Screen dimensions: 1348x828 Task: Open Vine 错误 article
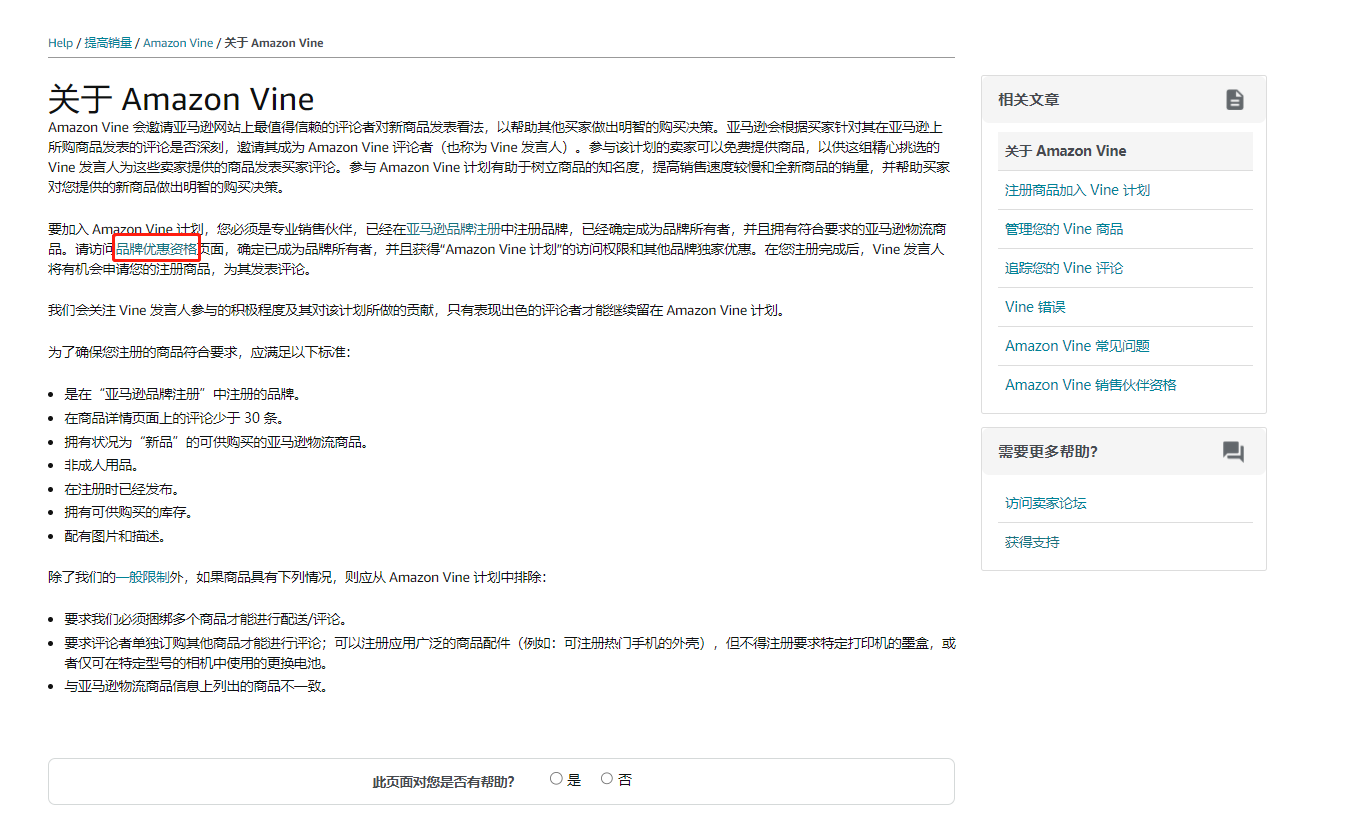1035,307
